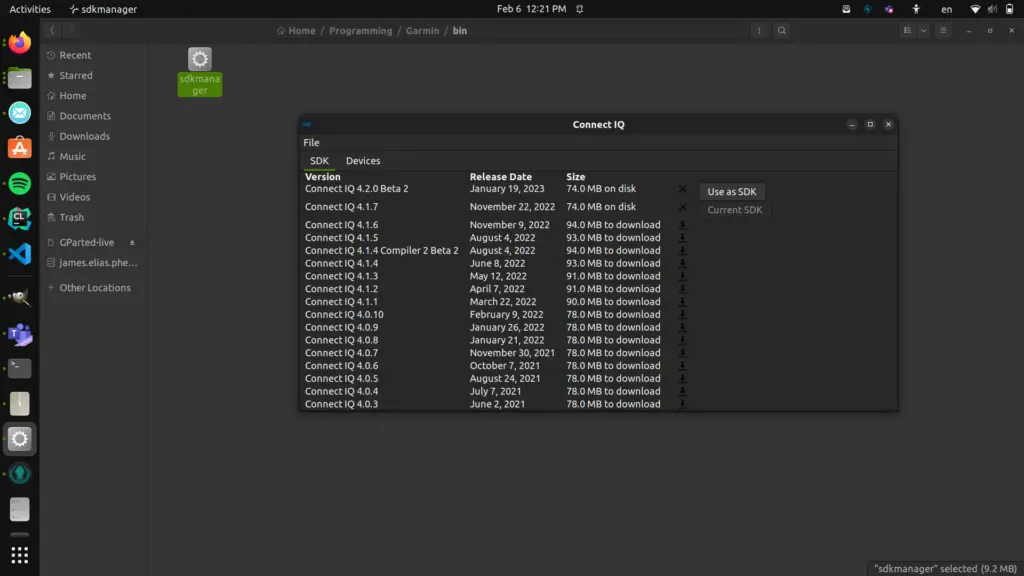Download Connect IQ 4.0.10 SDK
This screenshot has height=576, width=1024.
coord(682,314)
